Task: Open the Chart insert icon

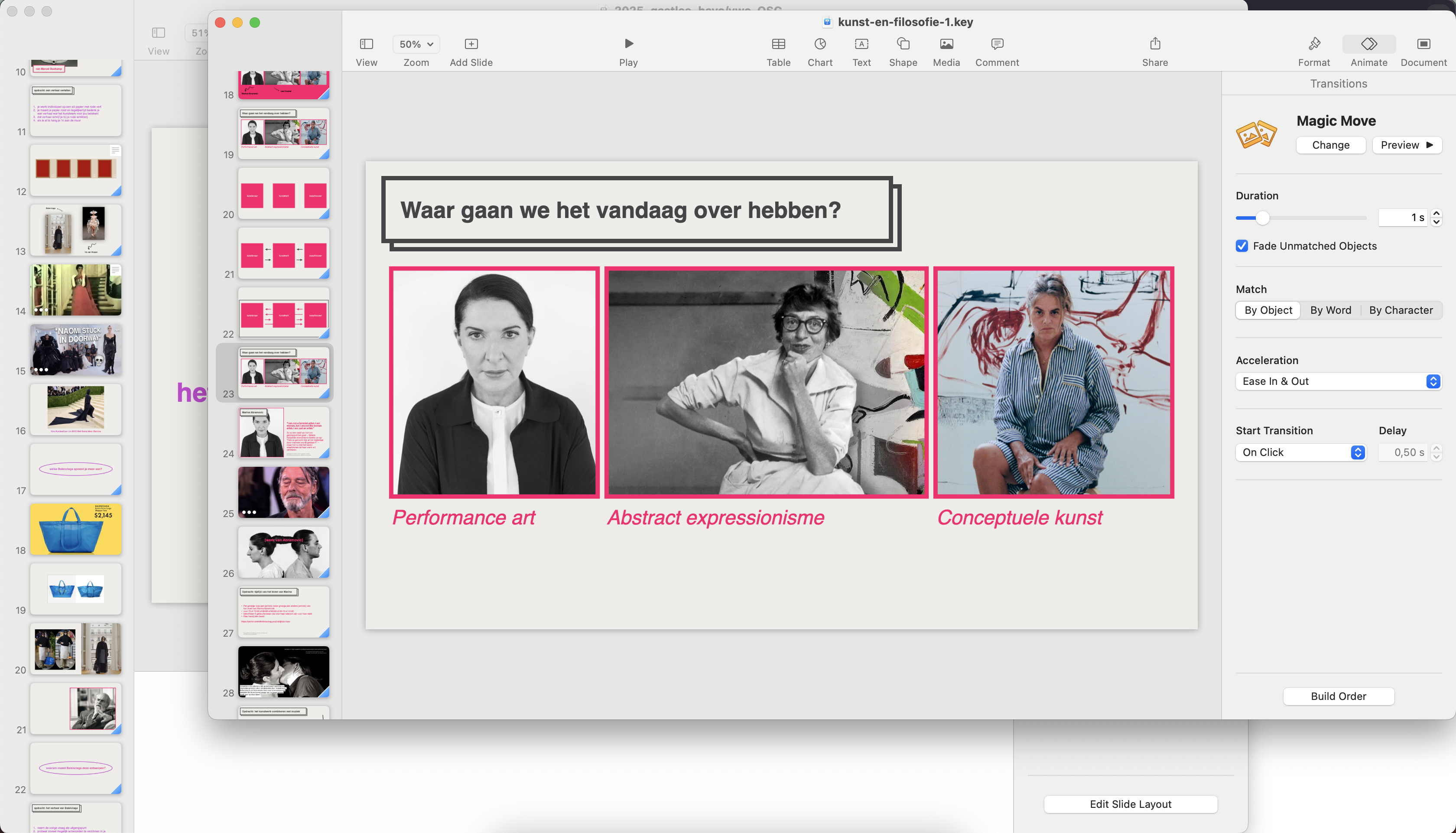Action: [x=819, y=44]
